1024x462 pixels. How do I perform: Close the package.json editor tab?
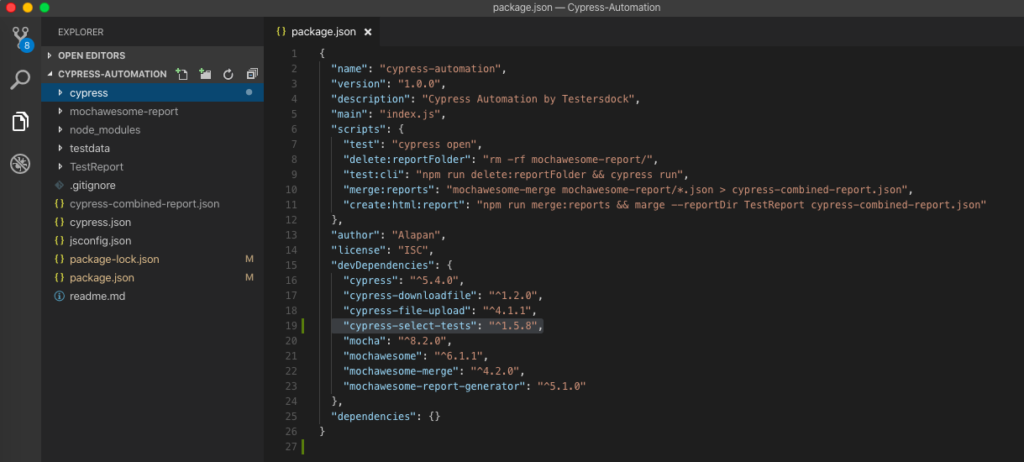point(368,31)
